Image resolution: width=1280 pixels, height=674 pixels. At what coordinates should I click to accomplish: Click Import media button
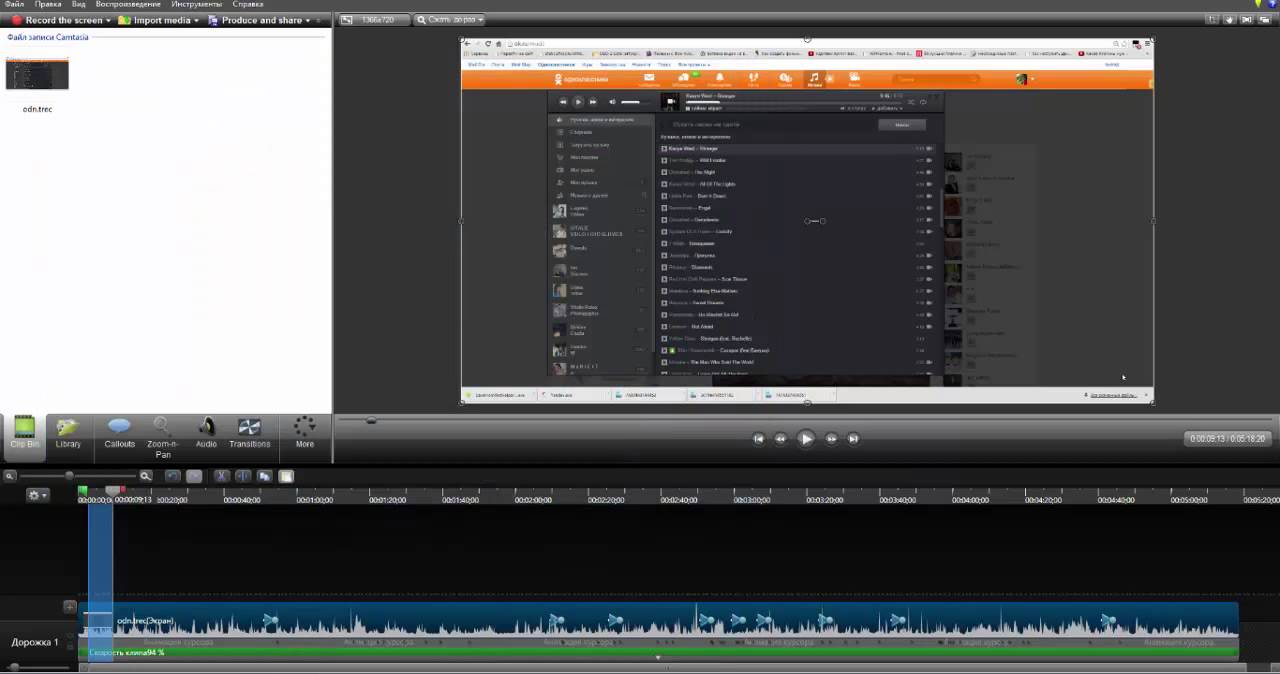tap(153, 20)
